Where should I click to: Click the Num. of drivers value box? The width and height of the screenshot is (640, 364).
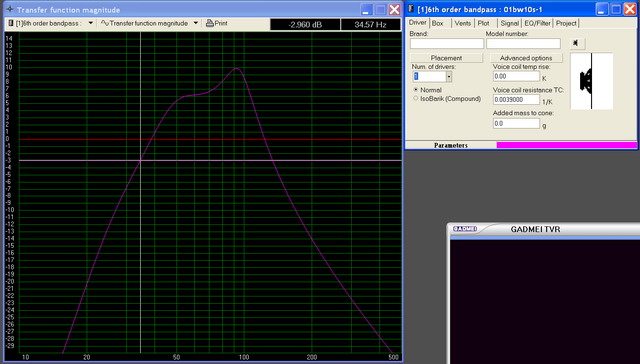pyautogui.click(x=429, y=76)
